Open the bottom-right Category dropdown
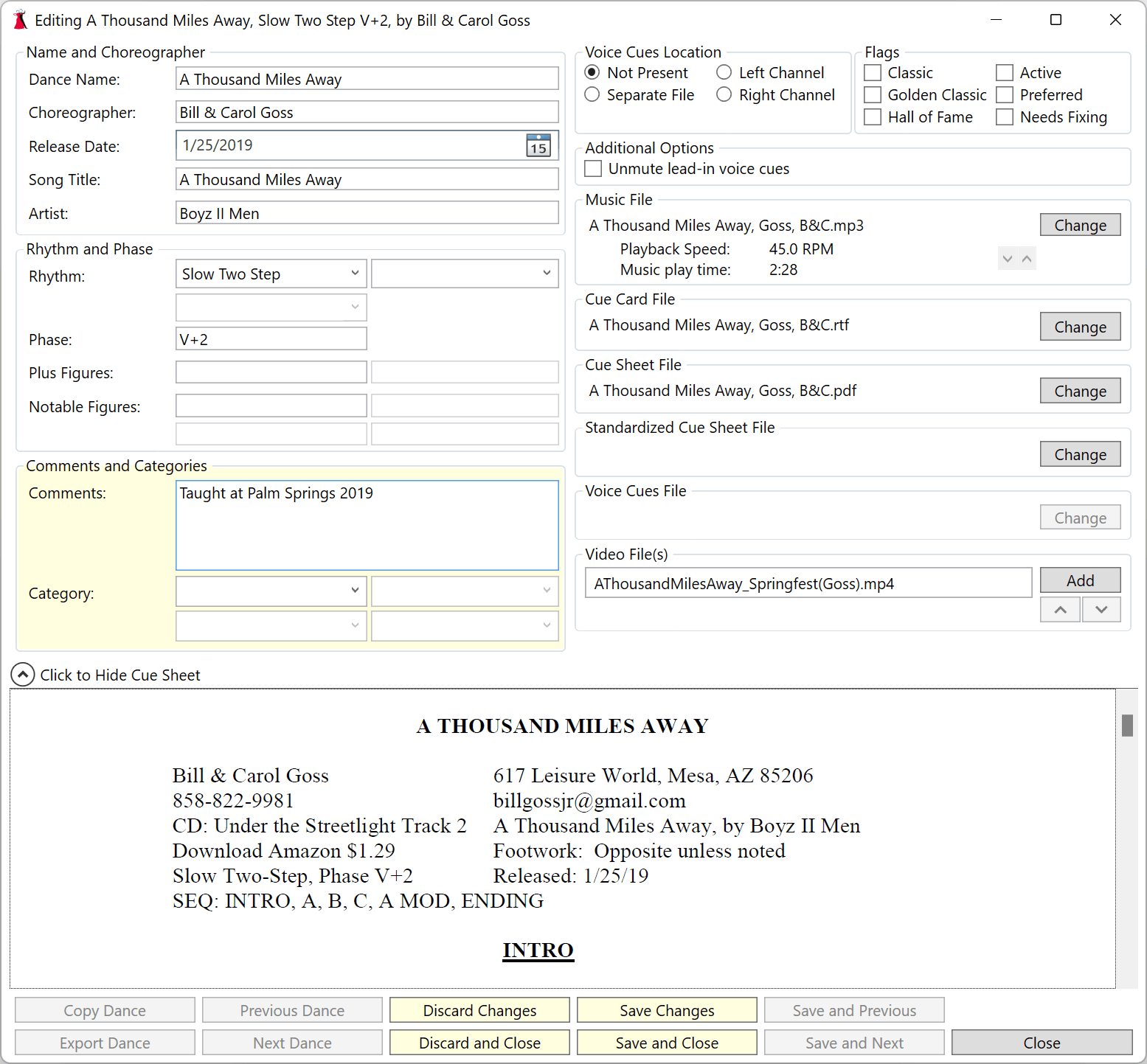The height and width of the screenshot is (1064, 1147). (x=465, y=625)
